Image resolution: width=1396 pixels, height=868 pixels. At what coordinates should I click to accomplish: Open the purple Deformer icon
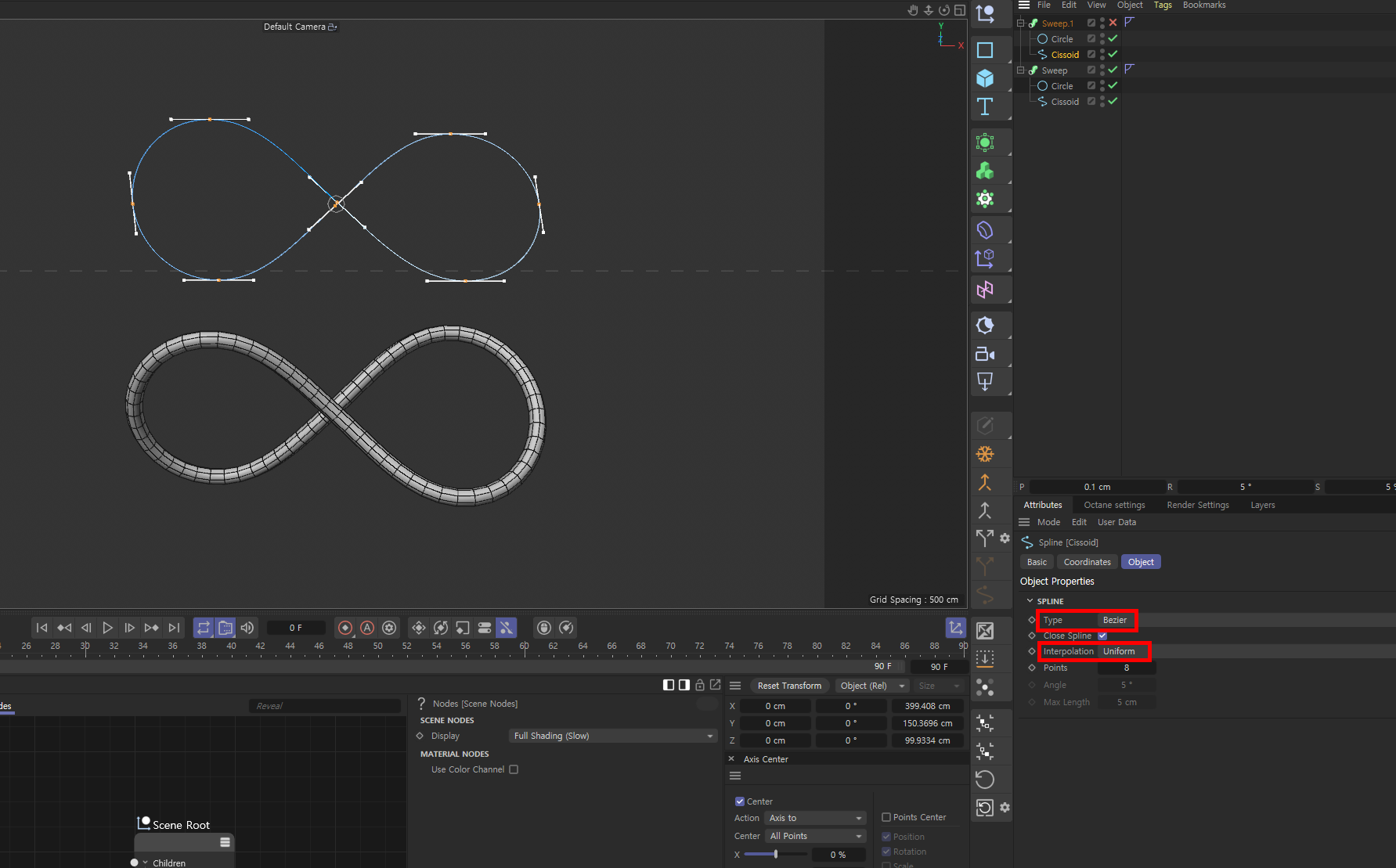pos(985,230)
